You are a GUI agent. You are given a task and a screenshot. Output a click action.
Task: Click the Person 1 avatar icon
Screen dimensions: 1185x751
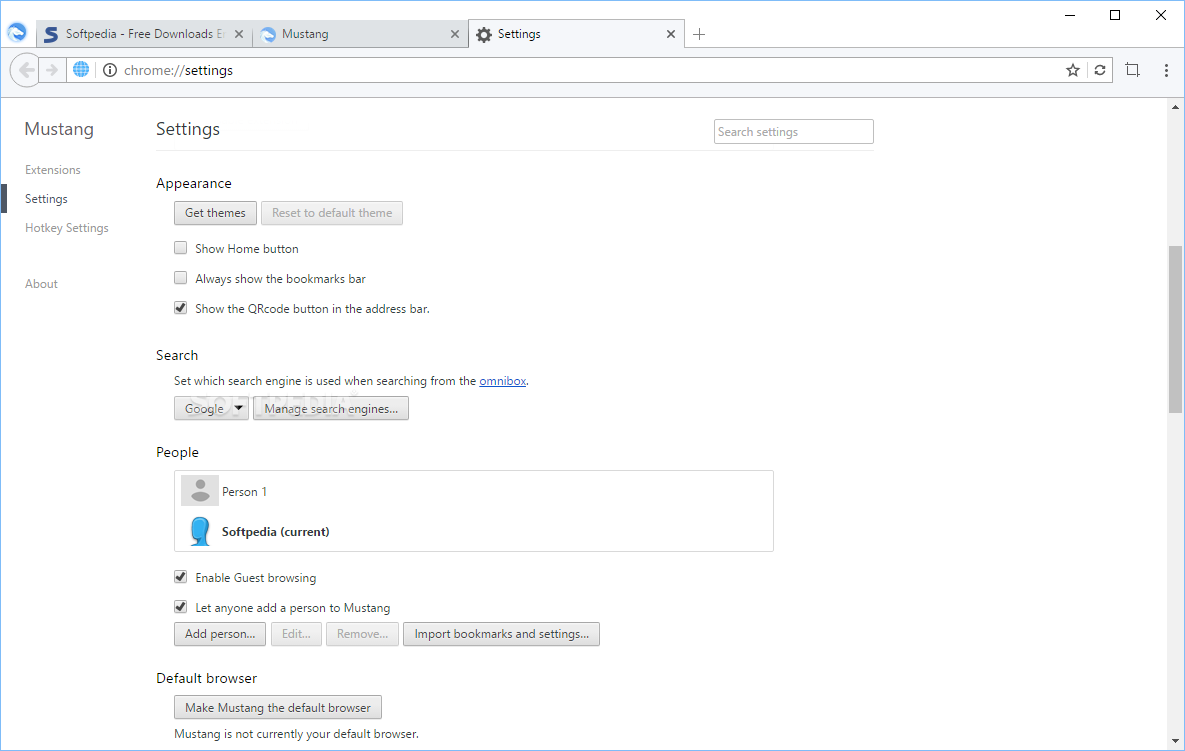tap(200, 490)
